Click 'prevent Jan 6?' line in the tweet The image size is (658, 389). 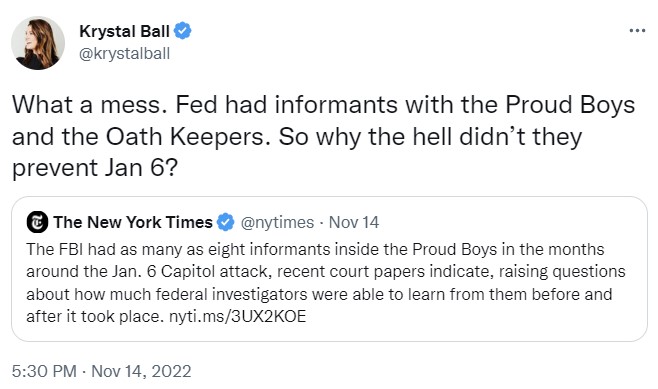(x=95, y=168)
